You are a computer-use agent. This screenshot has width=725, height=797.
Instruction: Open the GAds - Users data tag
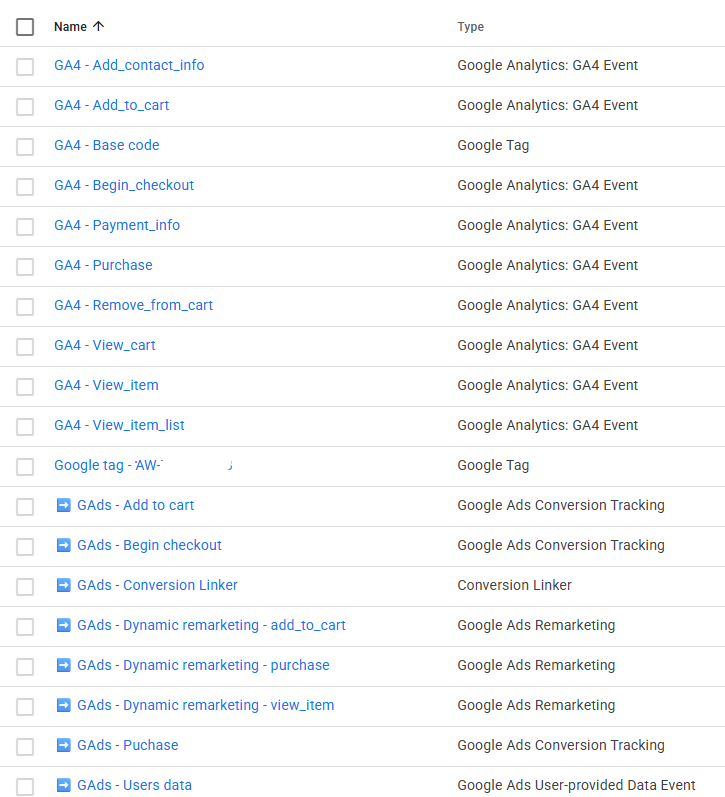pos(134,785)
